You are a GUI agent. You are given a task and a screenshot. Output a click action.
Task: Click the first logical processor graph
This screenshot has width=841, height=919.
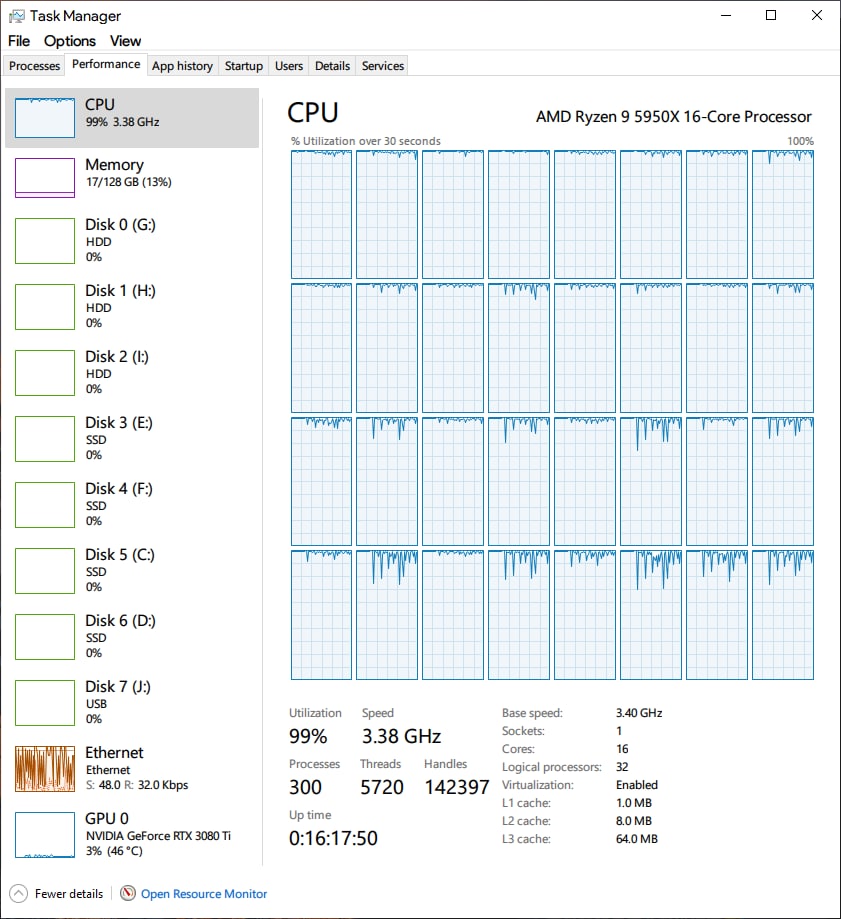(x=321, y=215)
